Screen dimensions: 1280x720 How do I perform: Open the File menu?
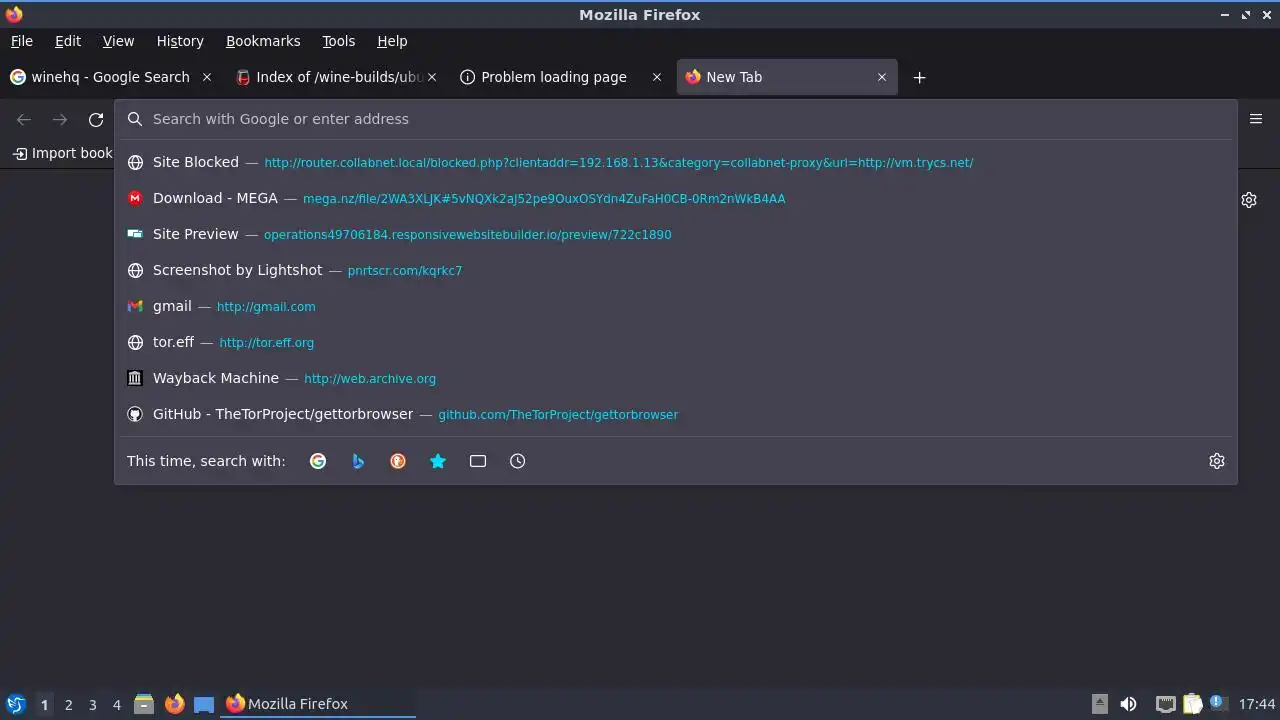(x=21, y=41)
